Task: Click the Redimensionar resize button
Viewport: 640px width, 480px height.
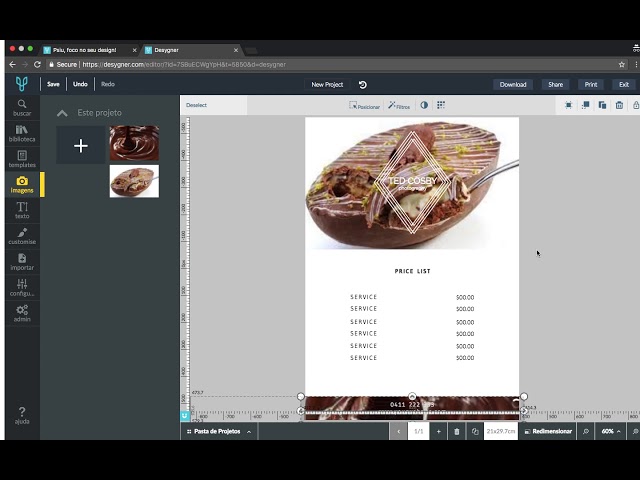Action: click(548, 431)
